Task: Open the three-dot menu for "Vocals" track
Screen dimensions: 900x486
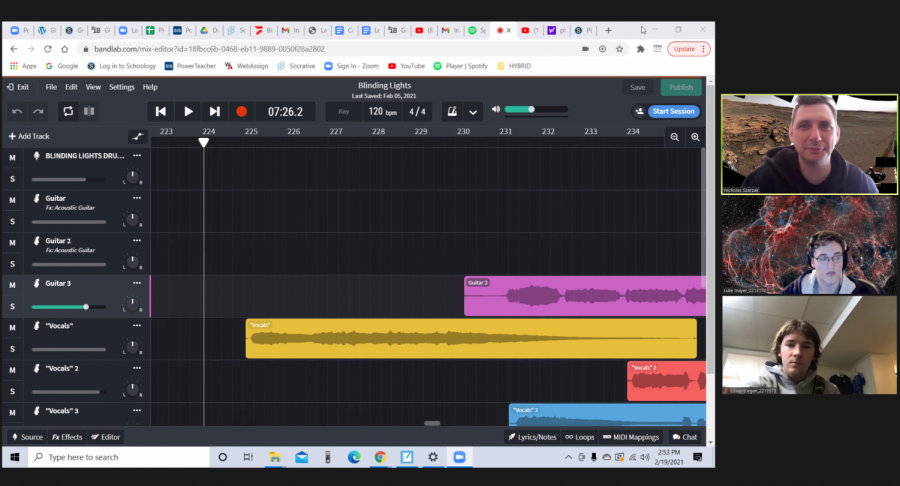Action: click(137, 325)
